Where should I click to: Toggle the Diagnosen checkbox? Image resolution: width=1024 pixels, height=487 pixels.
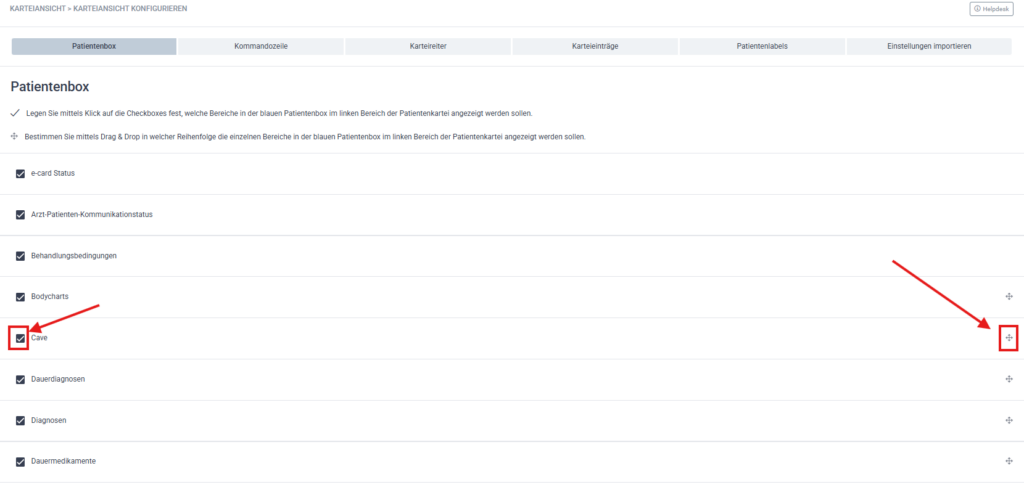pos(21,420)
